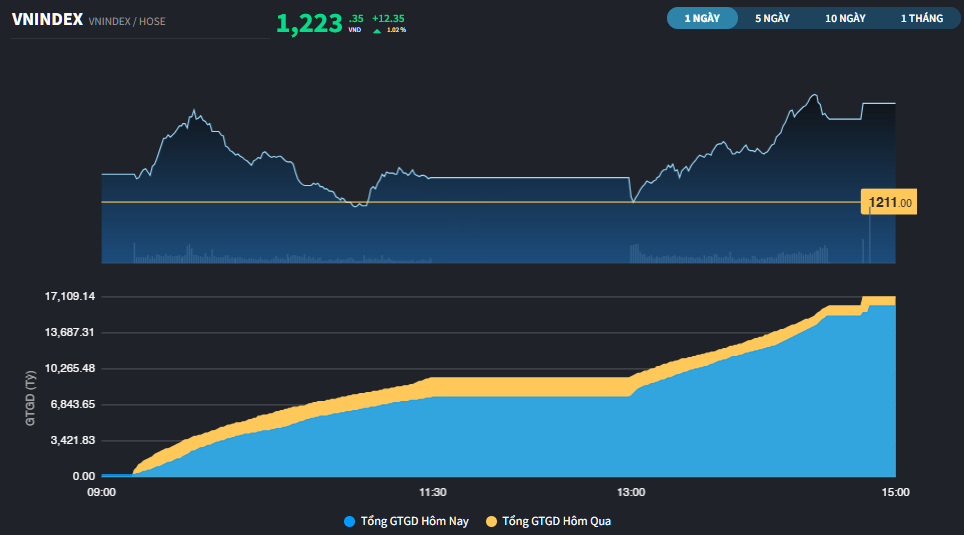The width and height of the screenshot is (964, 535).
Task: Toggle the Tổng GTGD Hôm Qua legend
Action: pos(548,521)
